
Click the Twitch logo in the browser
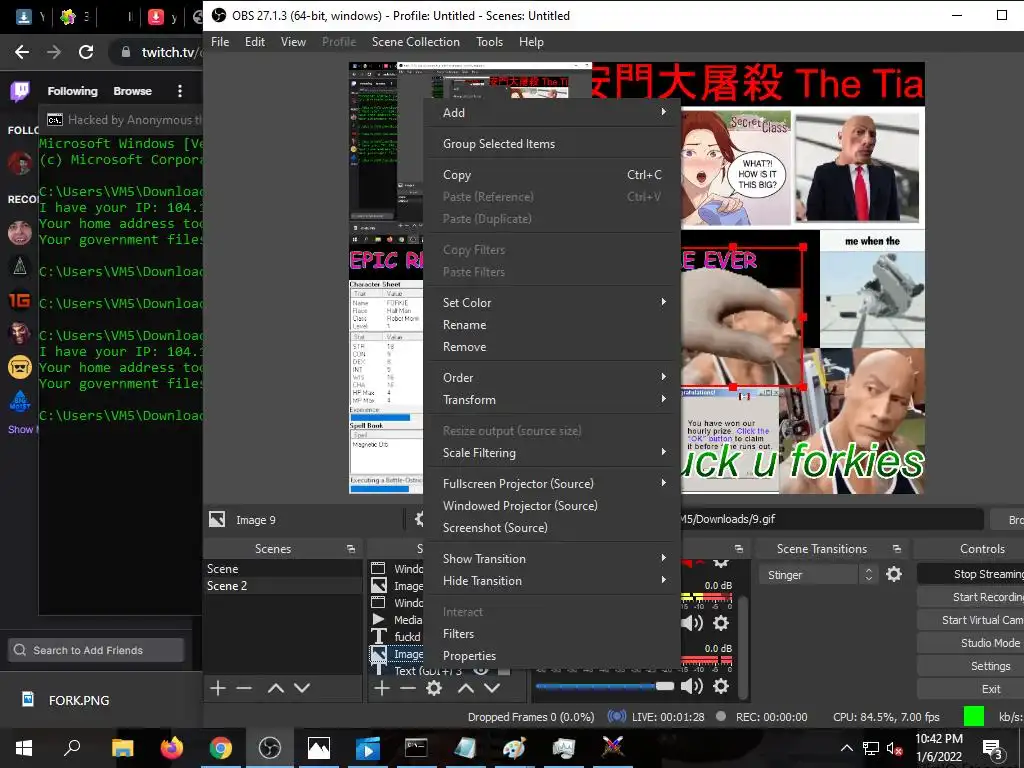coord(20,91)
